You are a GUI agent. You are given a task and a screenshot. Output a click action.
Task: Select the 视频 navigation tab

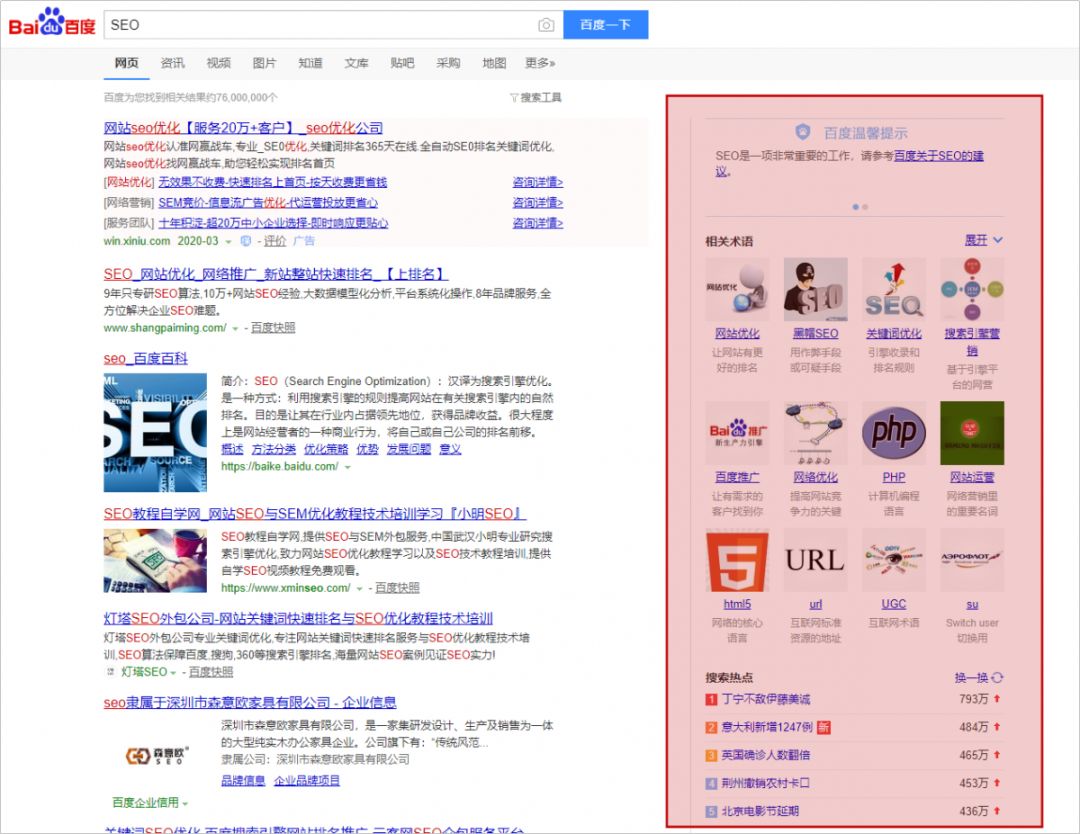218,61
